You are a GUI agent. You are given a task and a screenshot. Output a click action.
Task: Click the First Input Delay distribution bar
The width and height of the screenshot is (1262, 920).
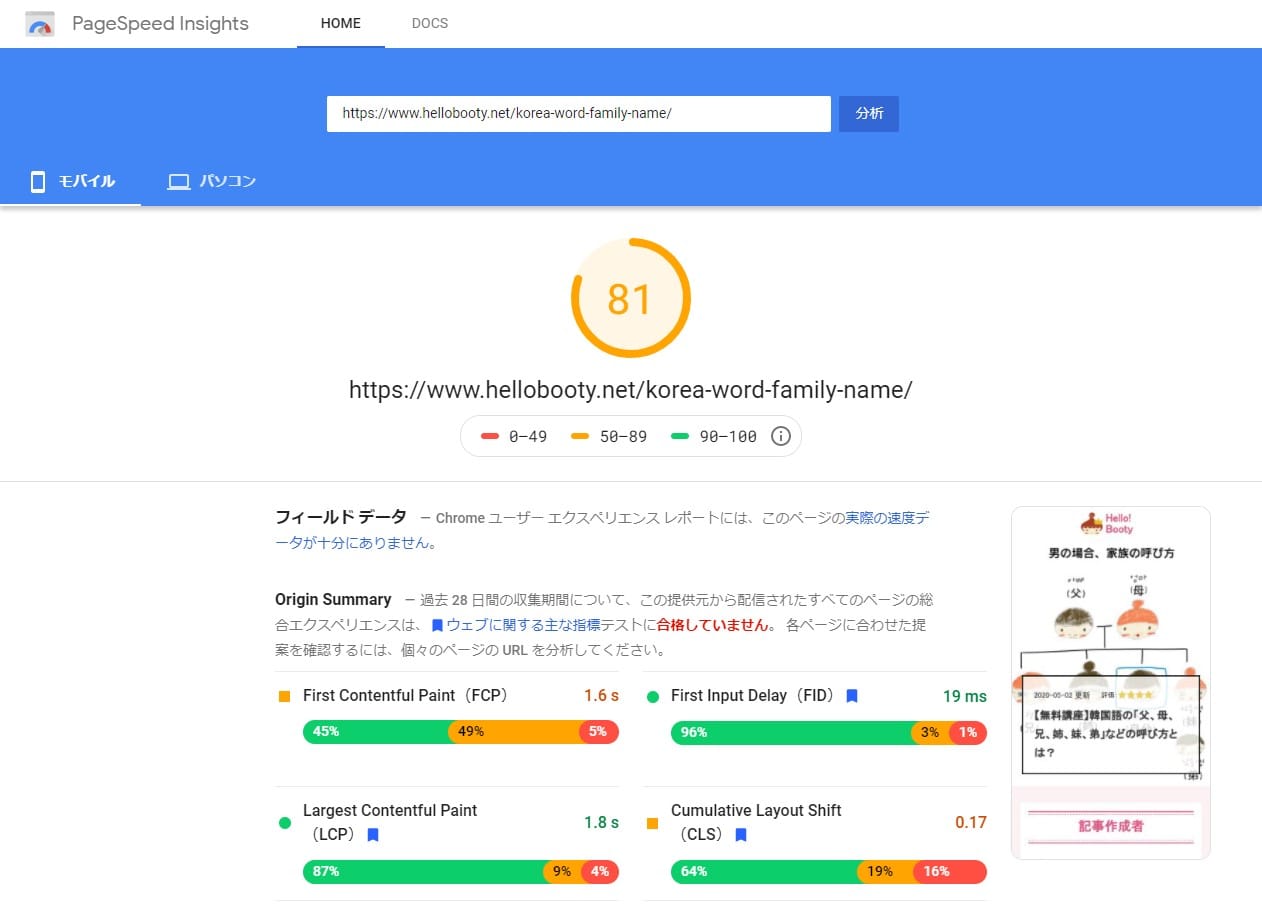(x=828, y=733)
